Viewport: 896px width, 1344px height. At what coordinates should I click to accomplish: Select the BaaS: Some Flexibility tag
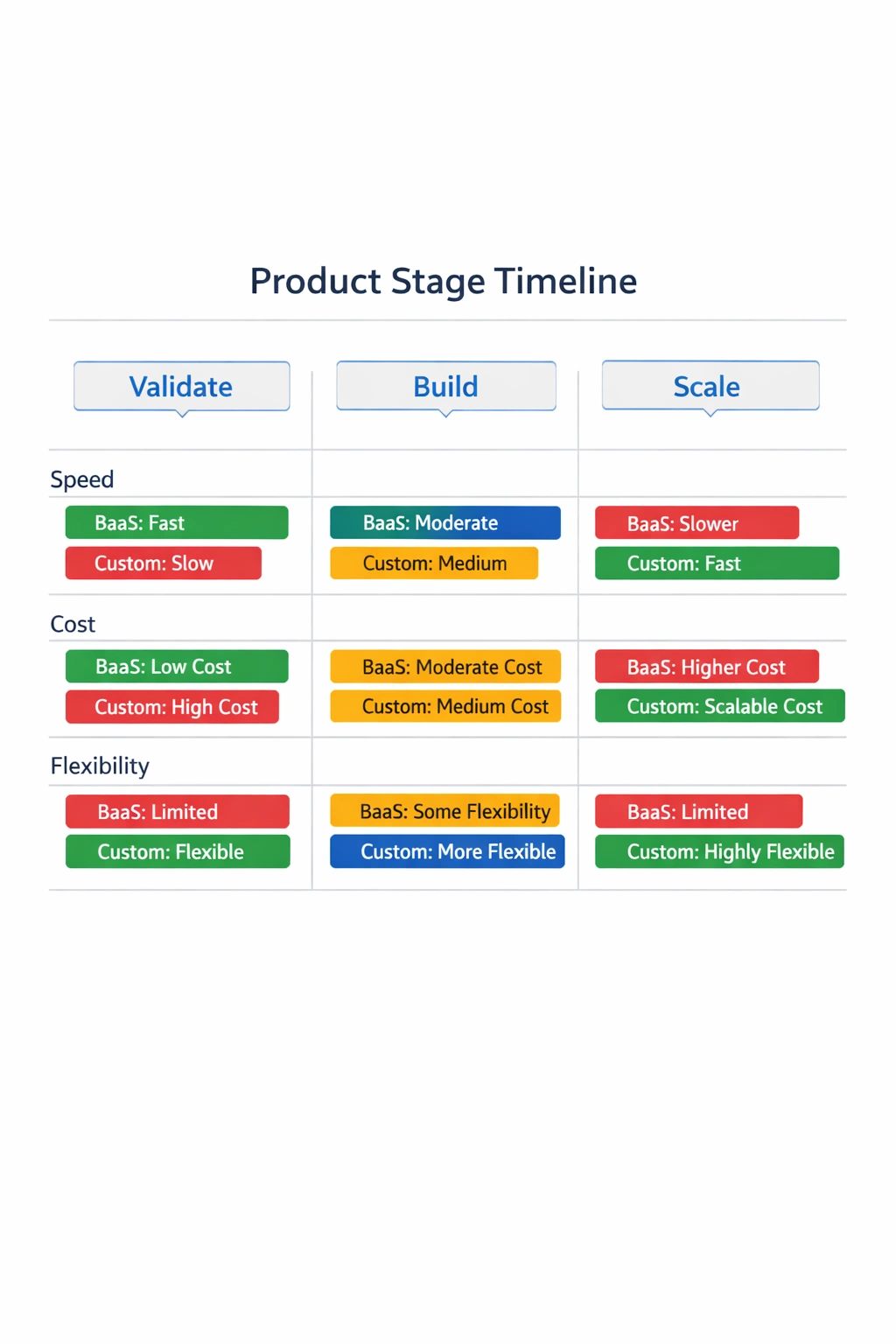click(x=444, y=811)
